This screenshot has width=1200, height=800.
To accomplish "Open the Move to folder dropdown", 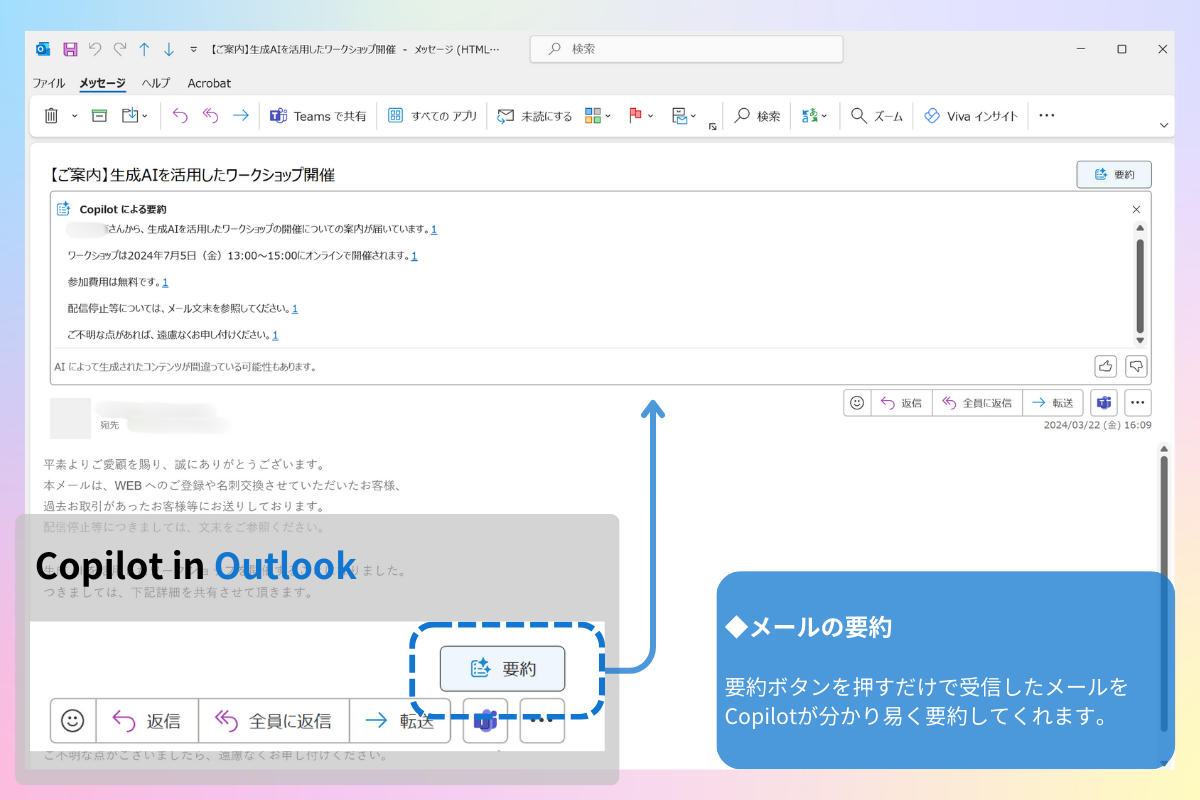I will click(x=135, y=116).
